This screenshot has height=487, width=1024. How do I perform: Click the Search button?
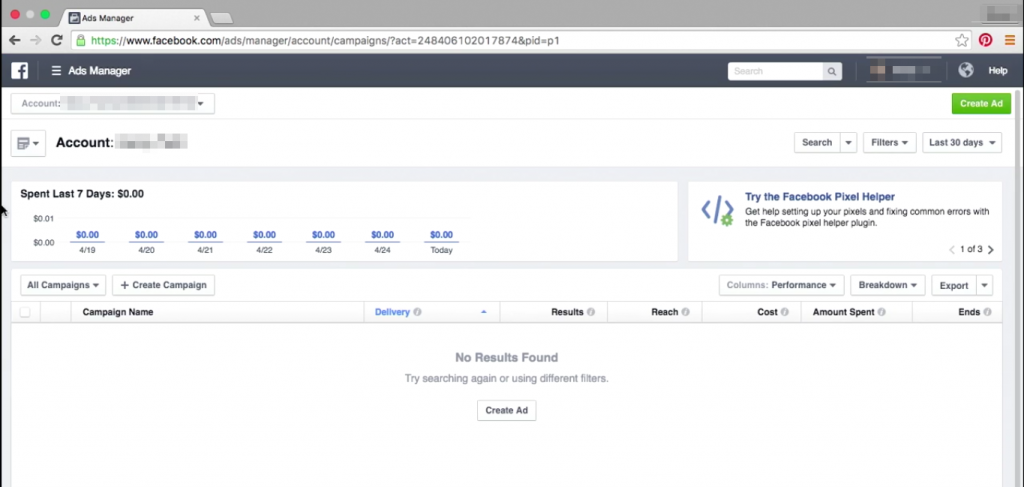pos(817,142)
